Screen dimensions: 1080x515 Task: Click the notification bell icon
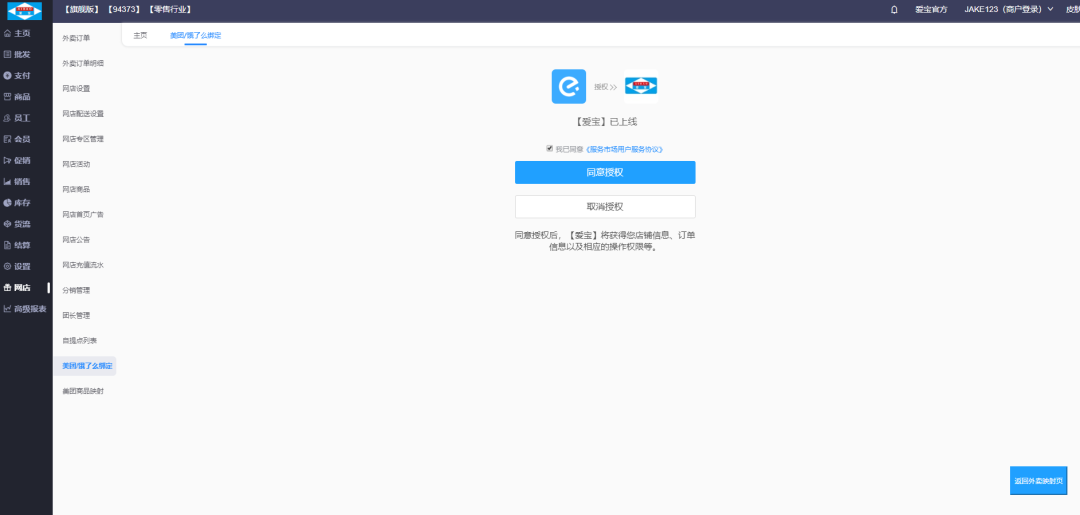click(x=894, y=10)
